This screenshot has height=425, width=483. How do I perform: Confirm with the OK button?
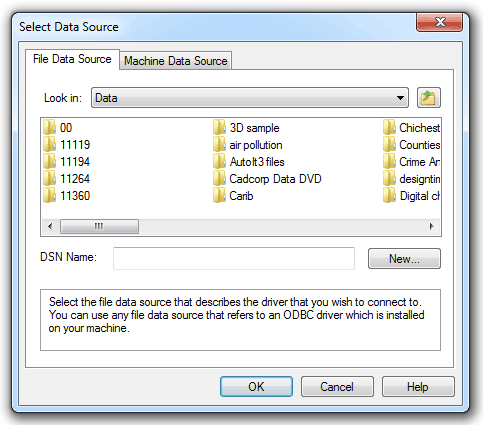(256, 387)
